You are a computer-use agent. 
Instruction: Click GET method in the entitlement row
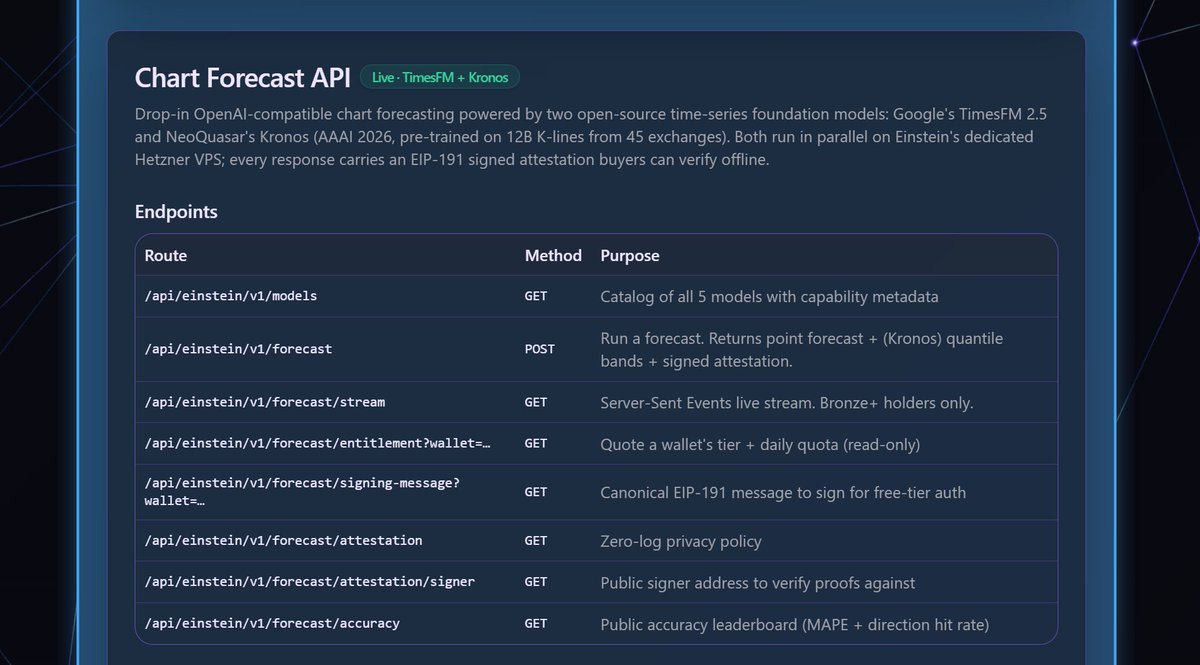(x=536, y=443)
